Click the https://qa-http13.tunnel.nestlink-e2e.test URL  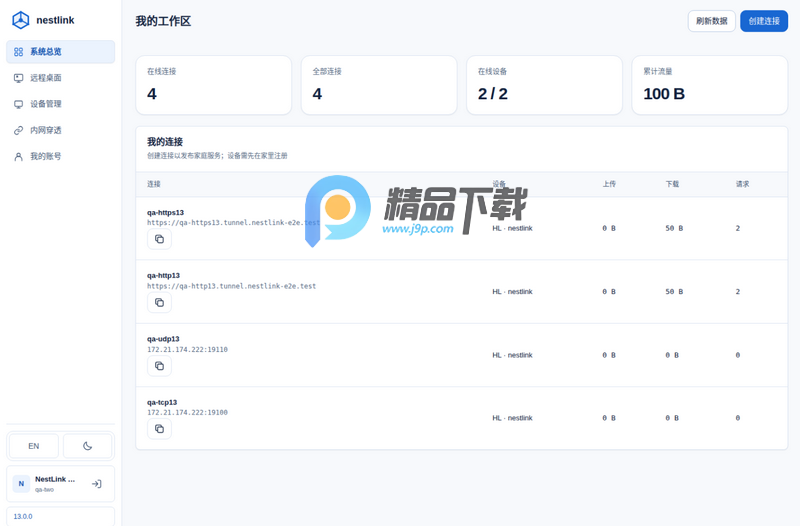point(232,286)
